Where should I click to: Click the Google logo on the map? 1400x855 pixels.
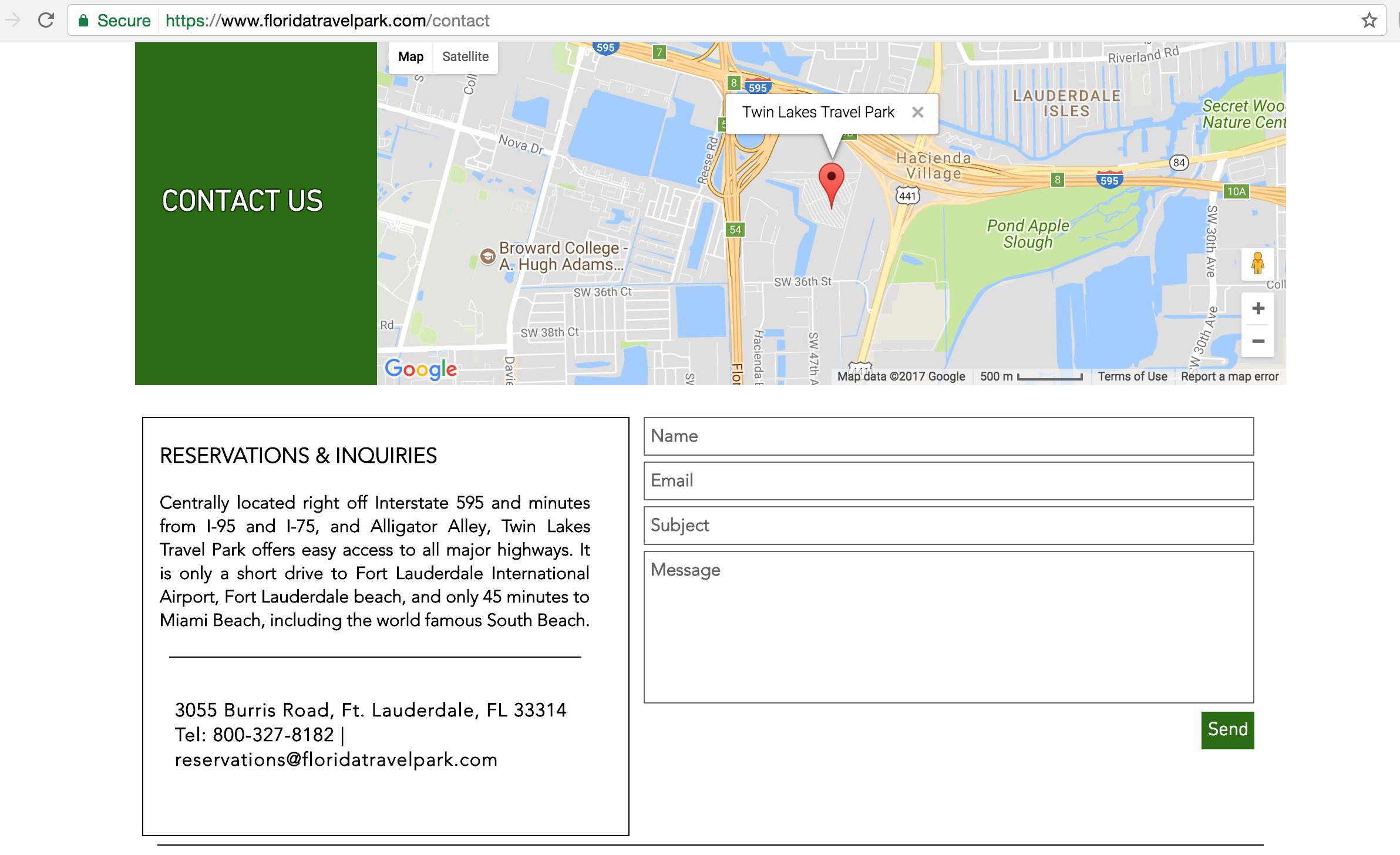(x=420, y=369)
